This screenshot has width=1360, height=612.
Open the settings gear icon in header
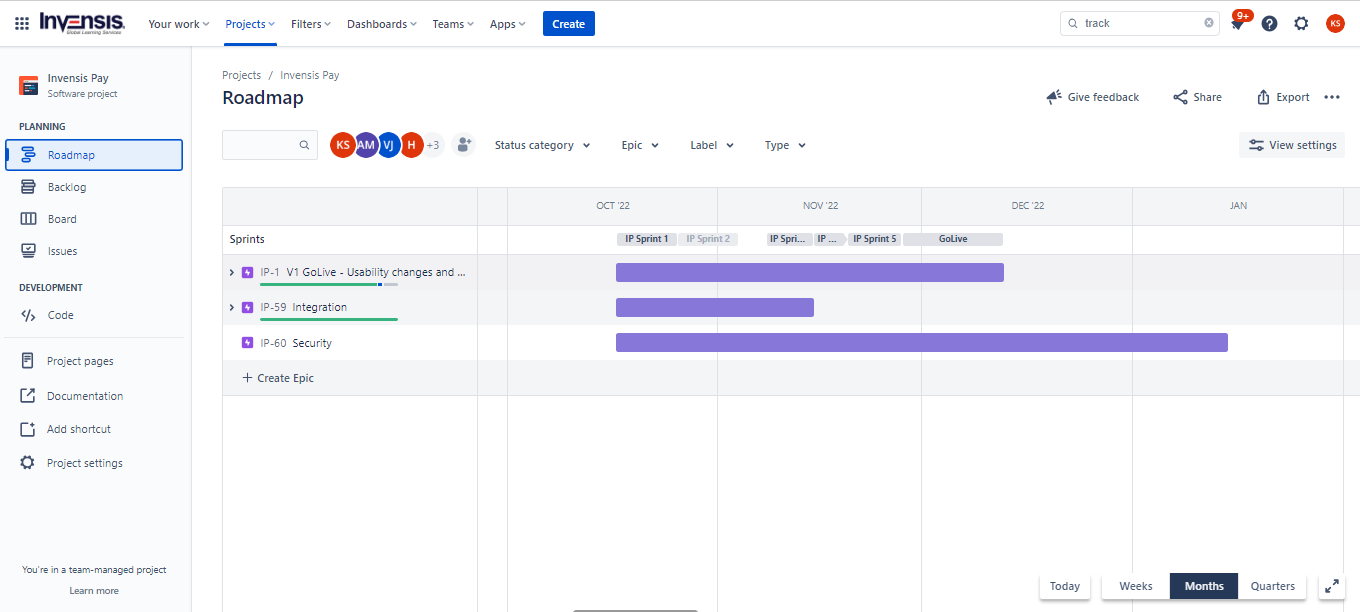(x=1301, y=23)
